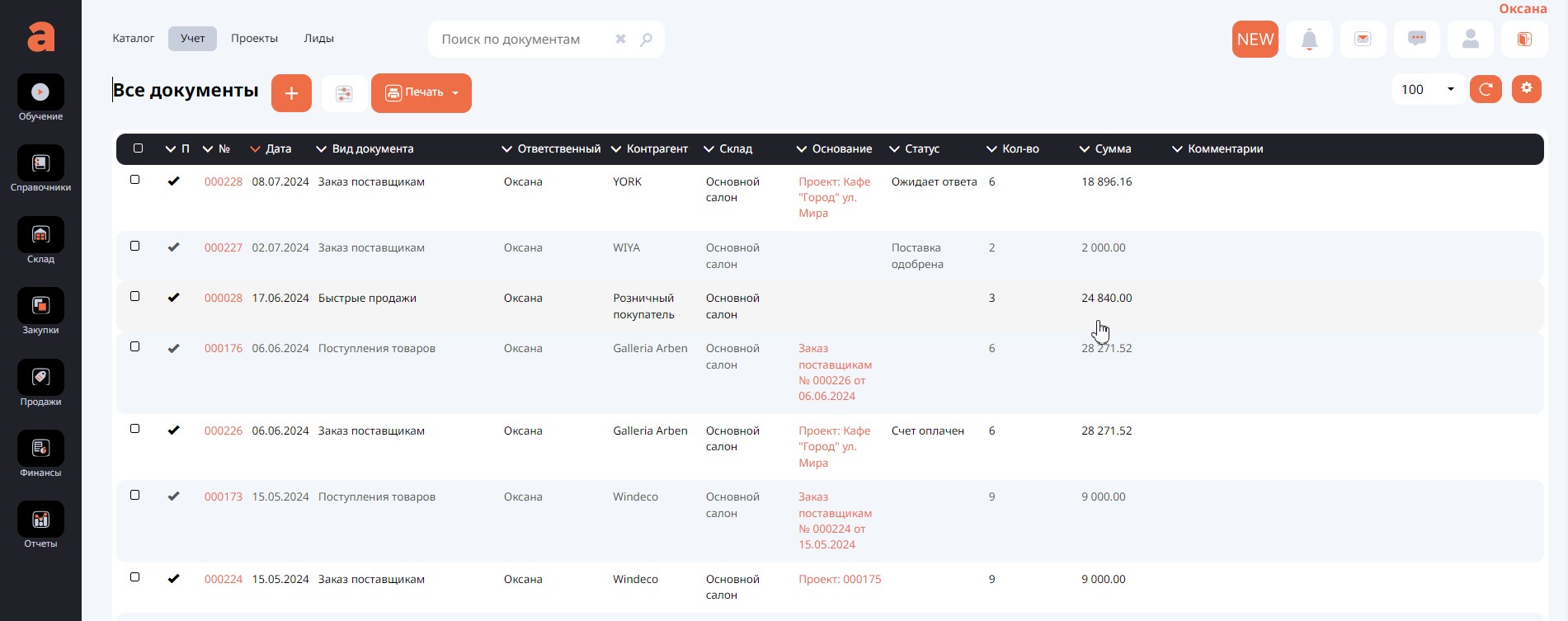Click the notifications bell icon
Viewport: 1568px width, 621px height.
(x=1309, y=40)
